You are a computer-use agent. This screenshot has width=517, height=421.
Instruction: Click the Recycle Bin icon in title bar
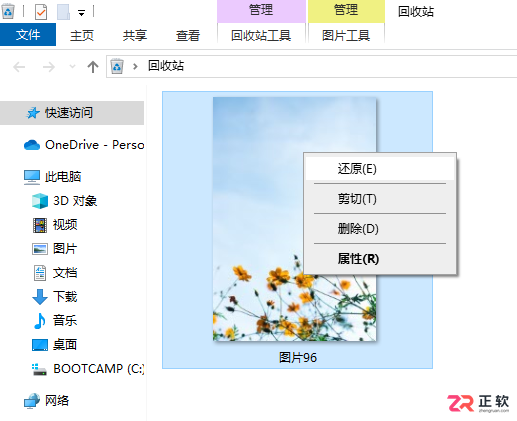coord(8,11)
